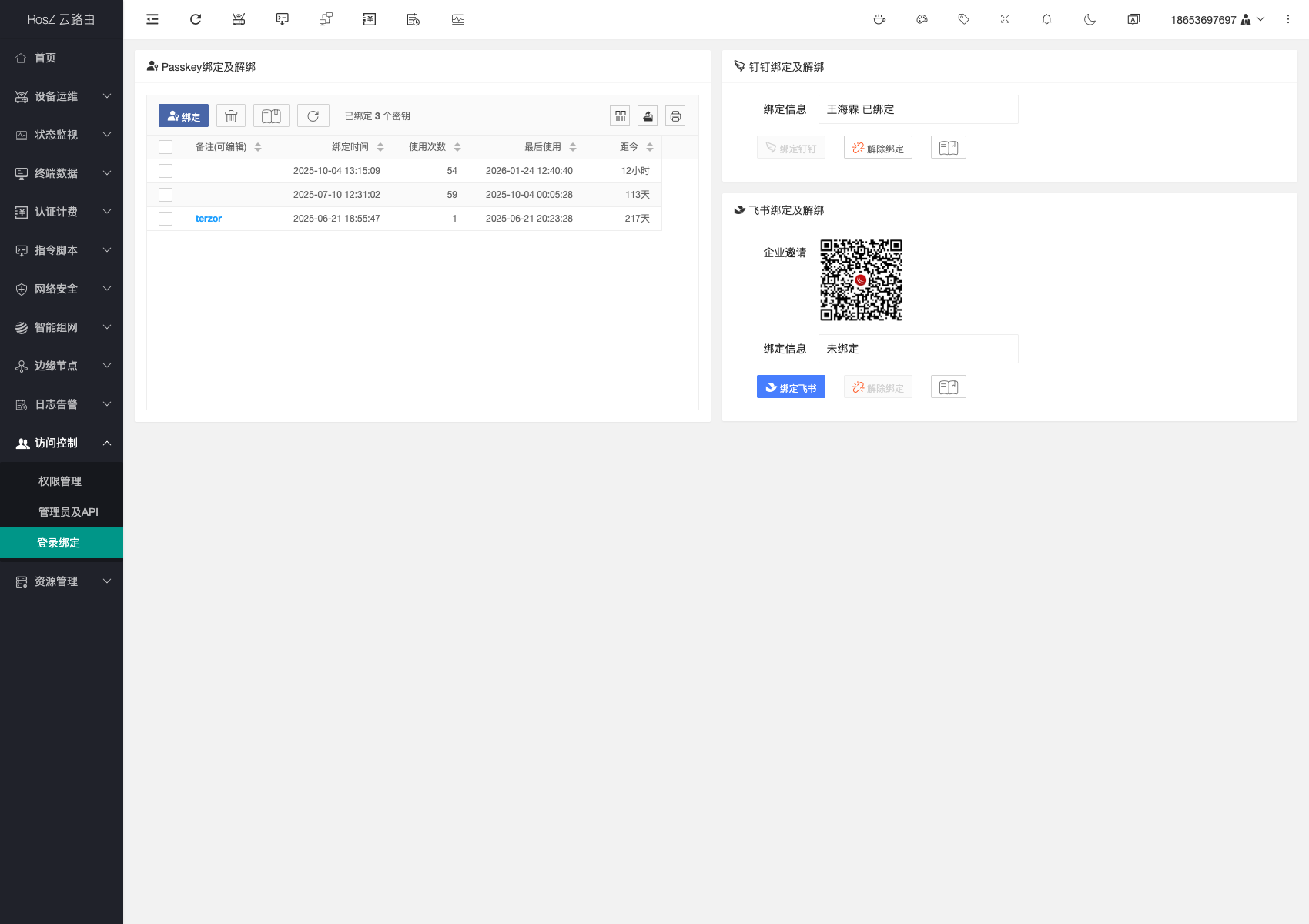Click the blue 绑定飞书 button
The width and height of the screenshot is (1309, 924).
pyautogui.click(x=791, y=387)
